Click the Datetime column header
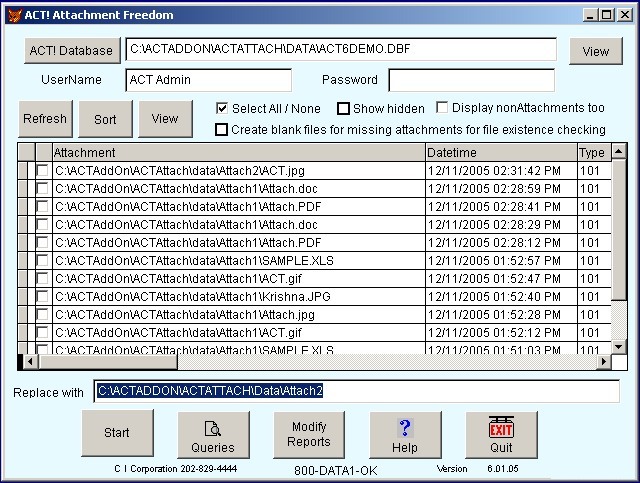The image size is (640, 483). (501, 152)
